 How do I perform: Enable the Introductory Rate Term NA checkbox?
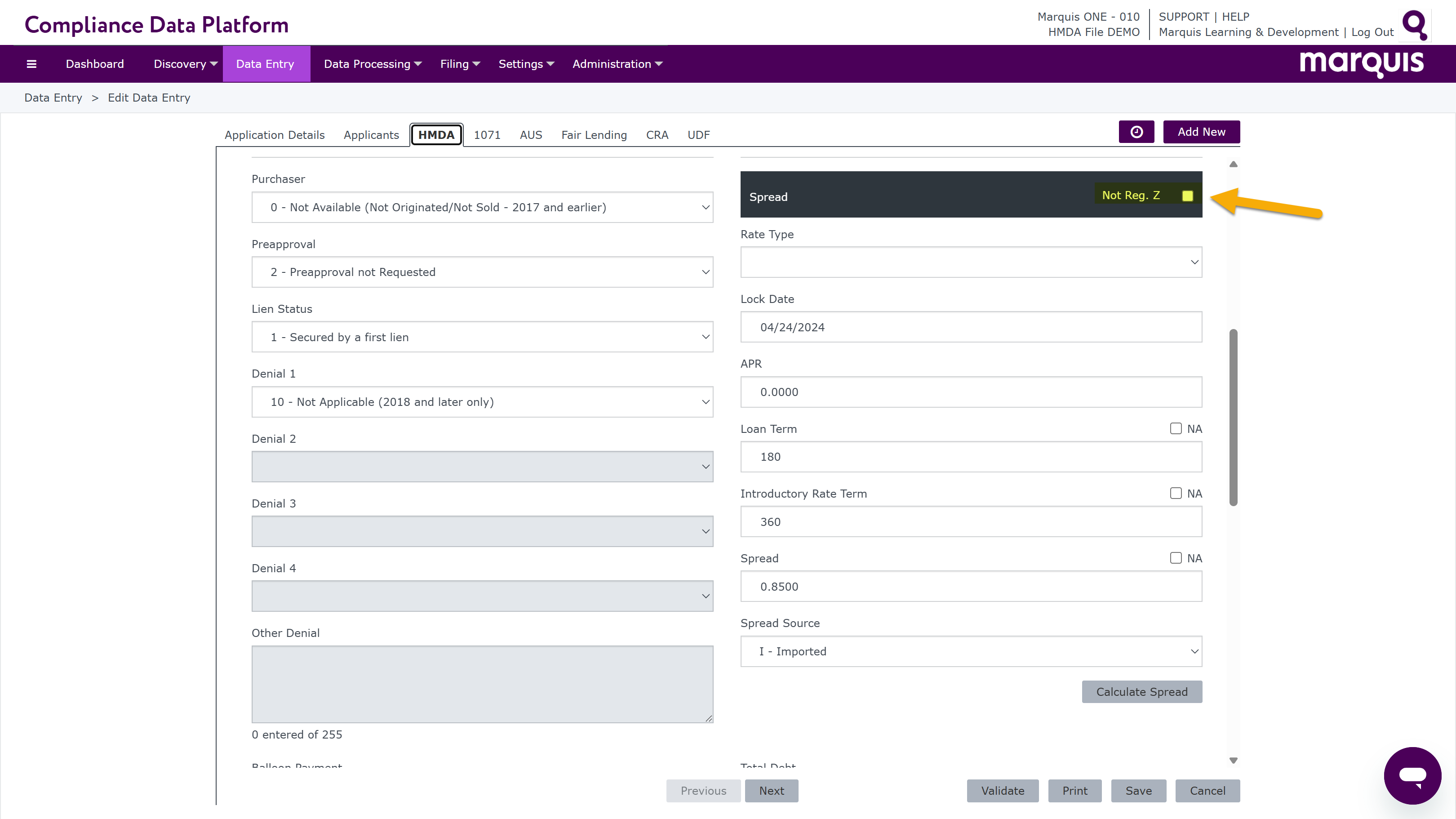pos(1176,494)
